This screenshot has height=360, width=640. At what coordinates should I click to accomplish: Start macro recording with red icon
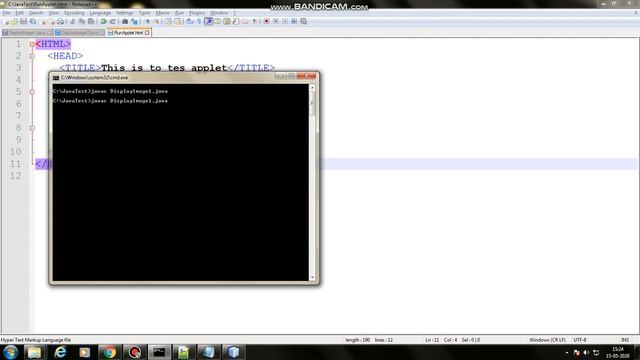267,21
